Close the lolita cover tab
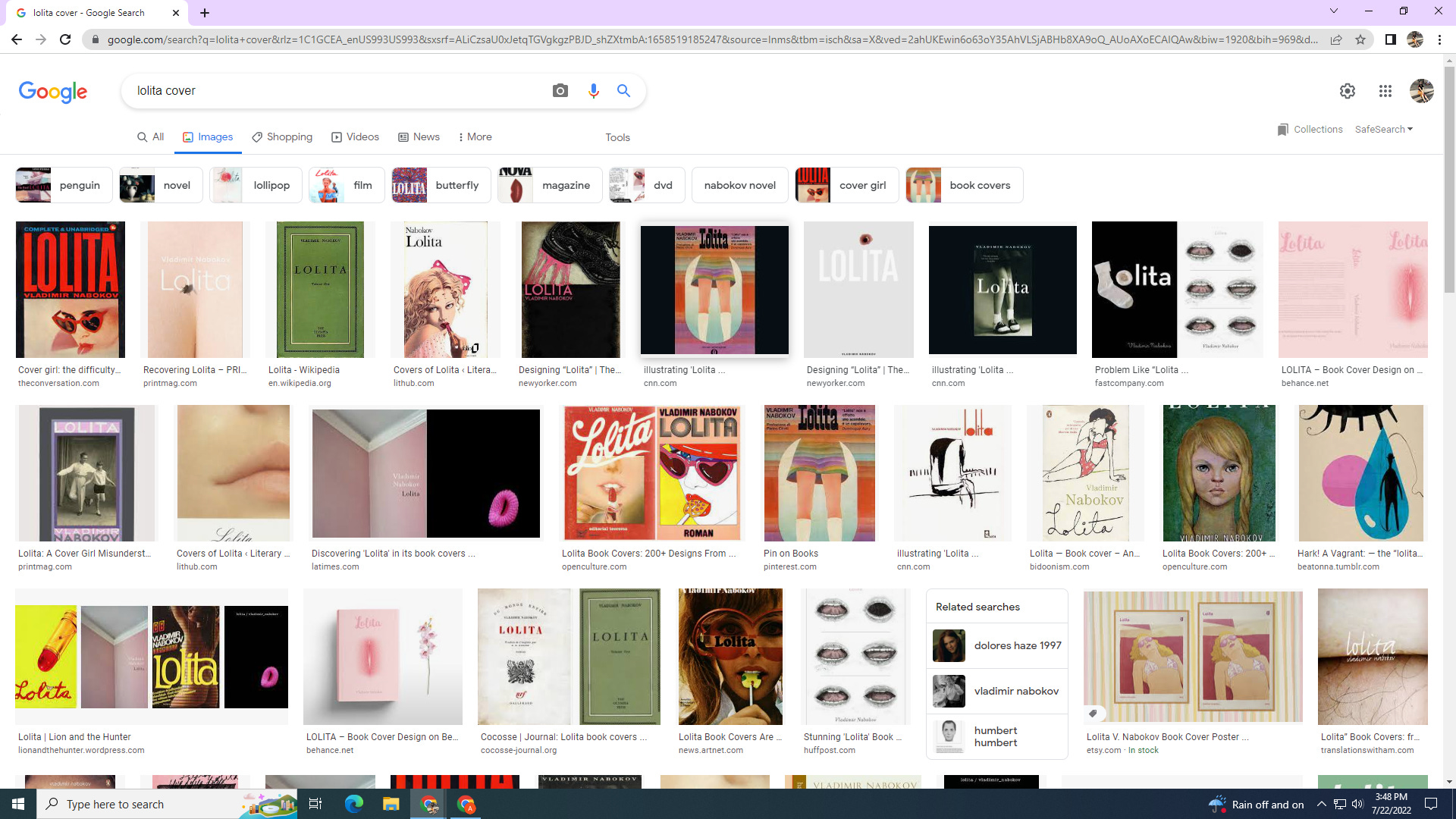 [176, 13]
